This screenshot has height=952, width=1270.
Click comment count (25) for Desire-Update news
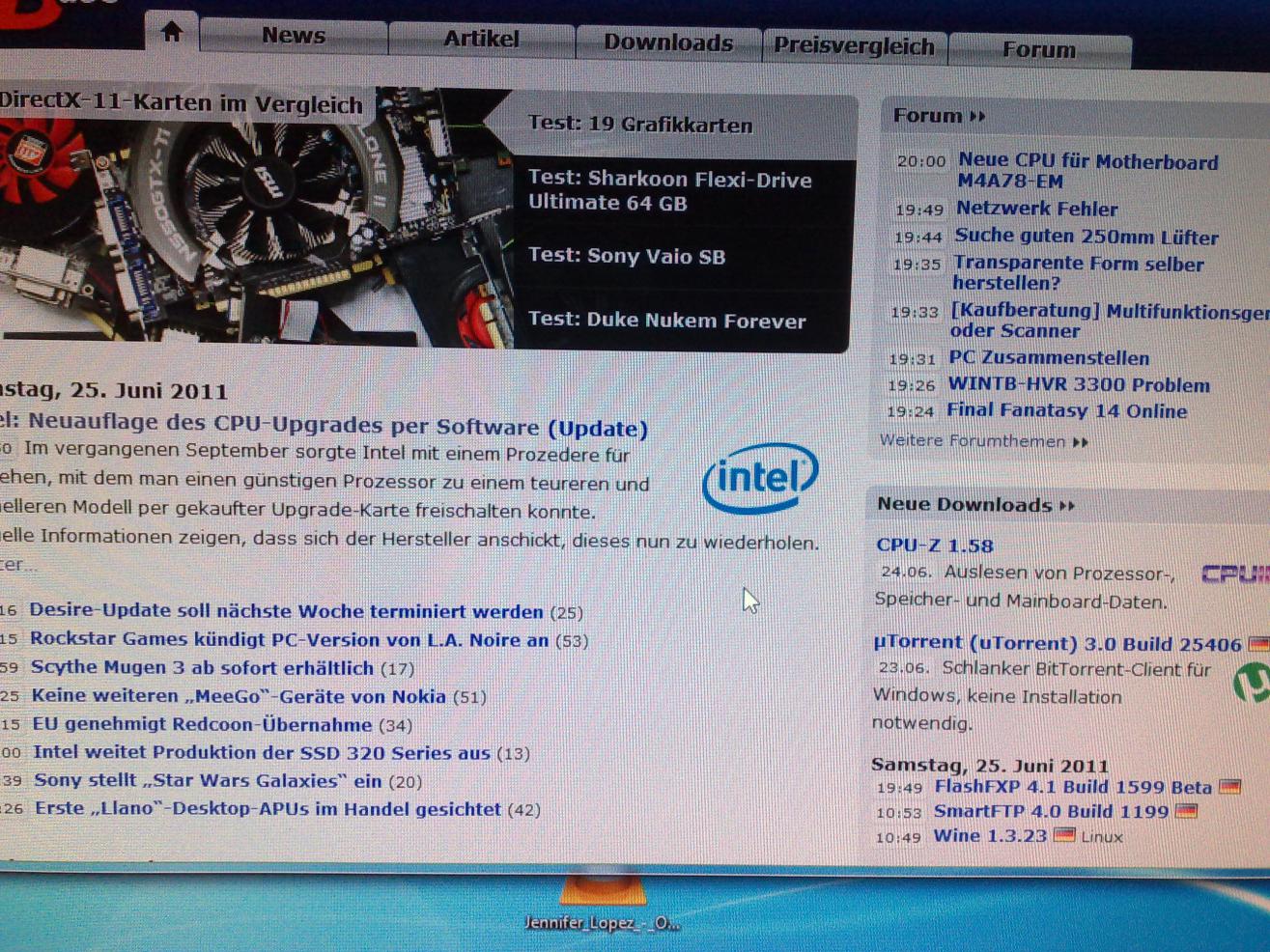566,613
